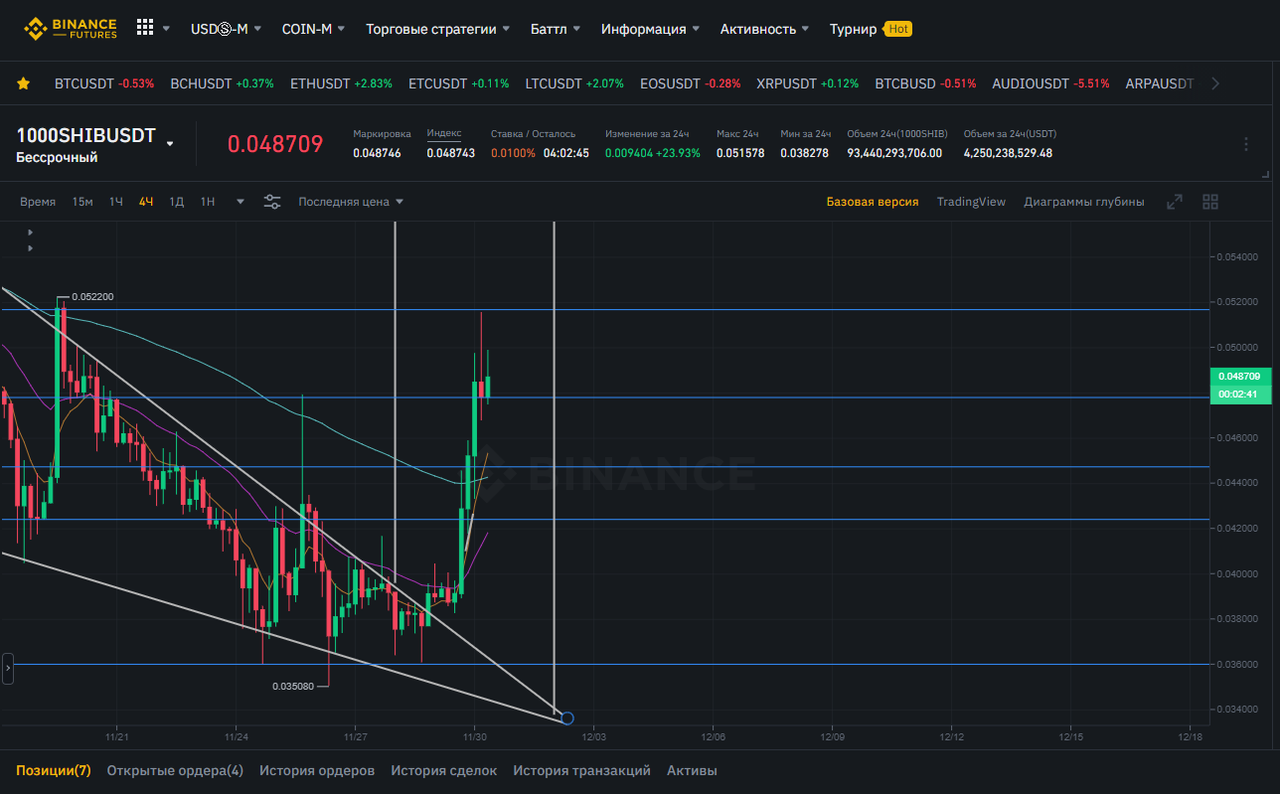The image size is (1280, 794).
Task: Open the История транзакций tab
Action: coord(582,770)
